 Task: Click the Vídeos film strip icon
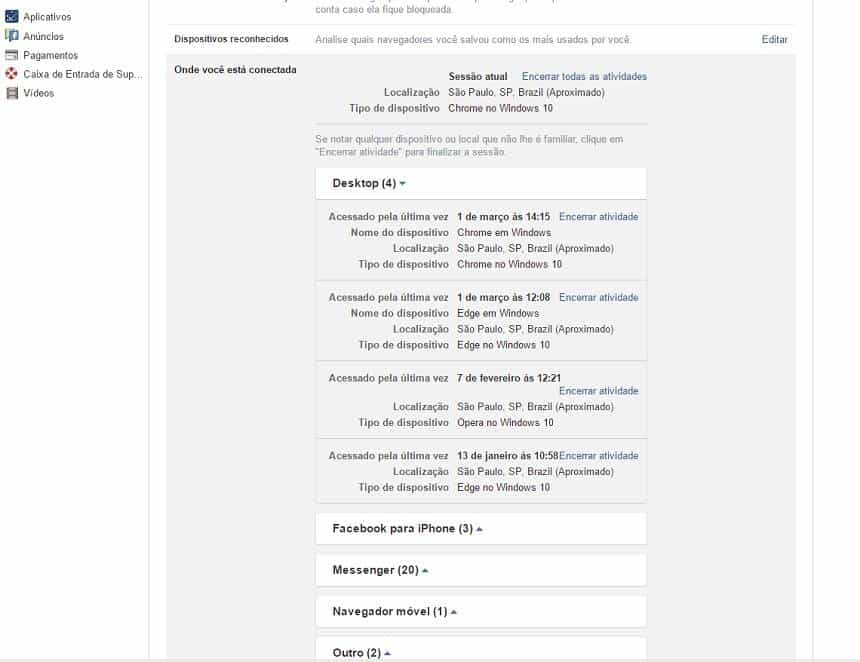(x=12, y=93)
